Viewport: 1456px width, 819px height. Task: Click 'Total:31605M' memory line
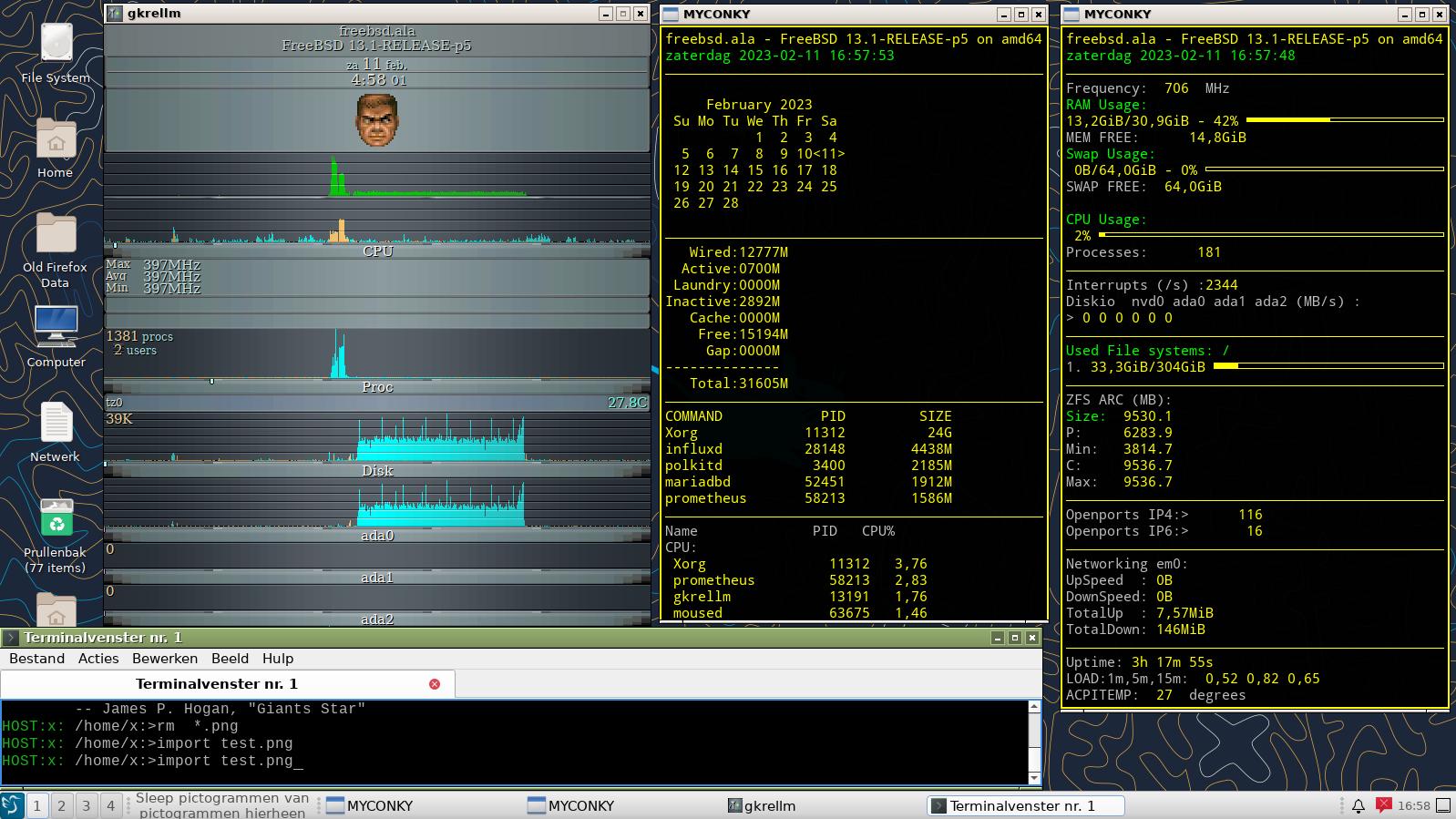tap(738, 384)
